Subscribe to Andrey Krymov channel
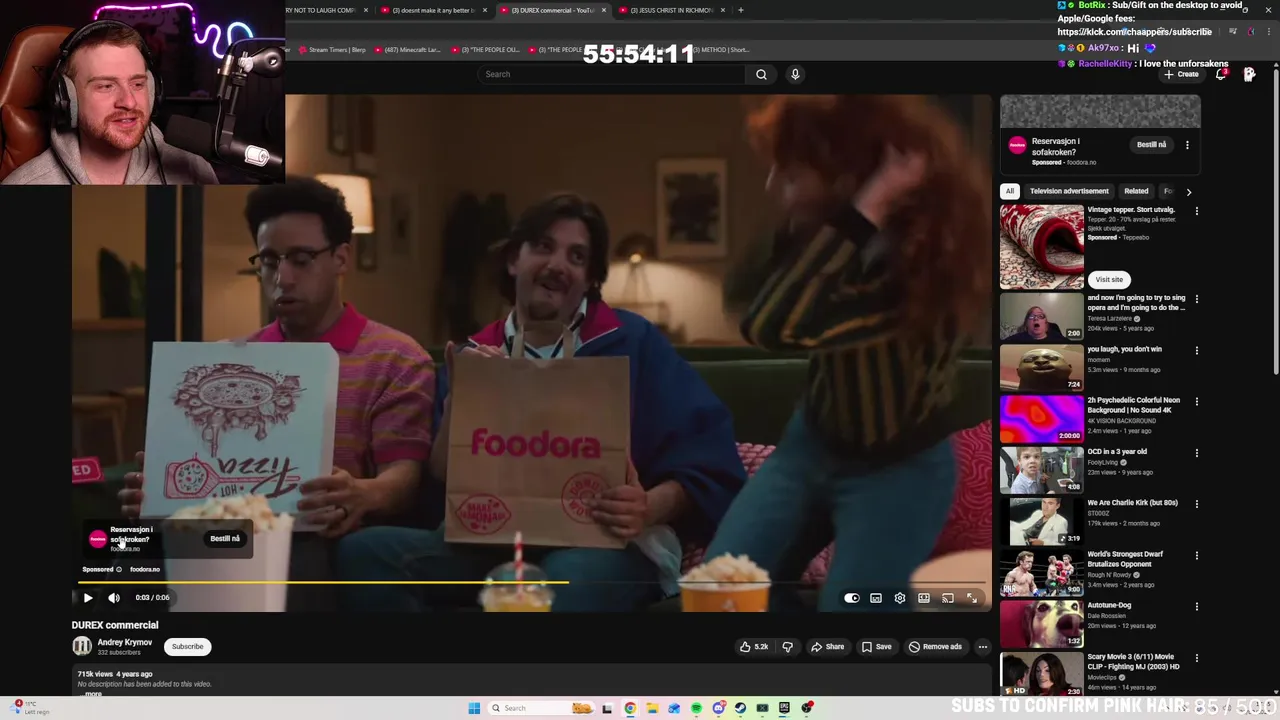Image resolution: width=1280 pixels, height=720 pixels. (x=187, y=647)
